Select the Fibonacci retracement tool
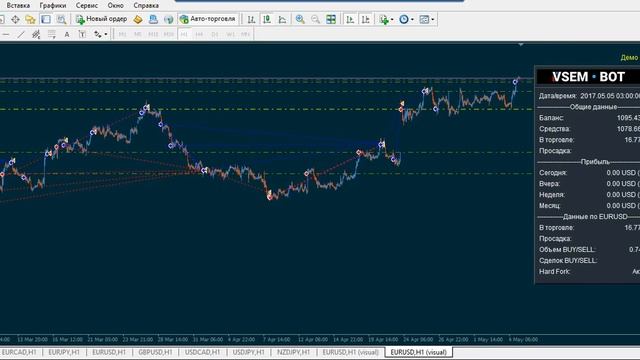Viewport: 640px width, 360px height. pos(51,35)
